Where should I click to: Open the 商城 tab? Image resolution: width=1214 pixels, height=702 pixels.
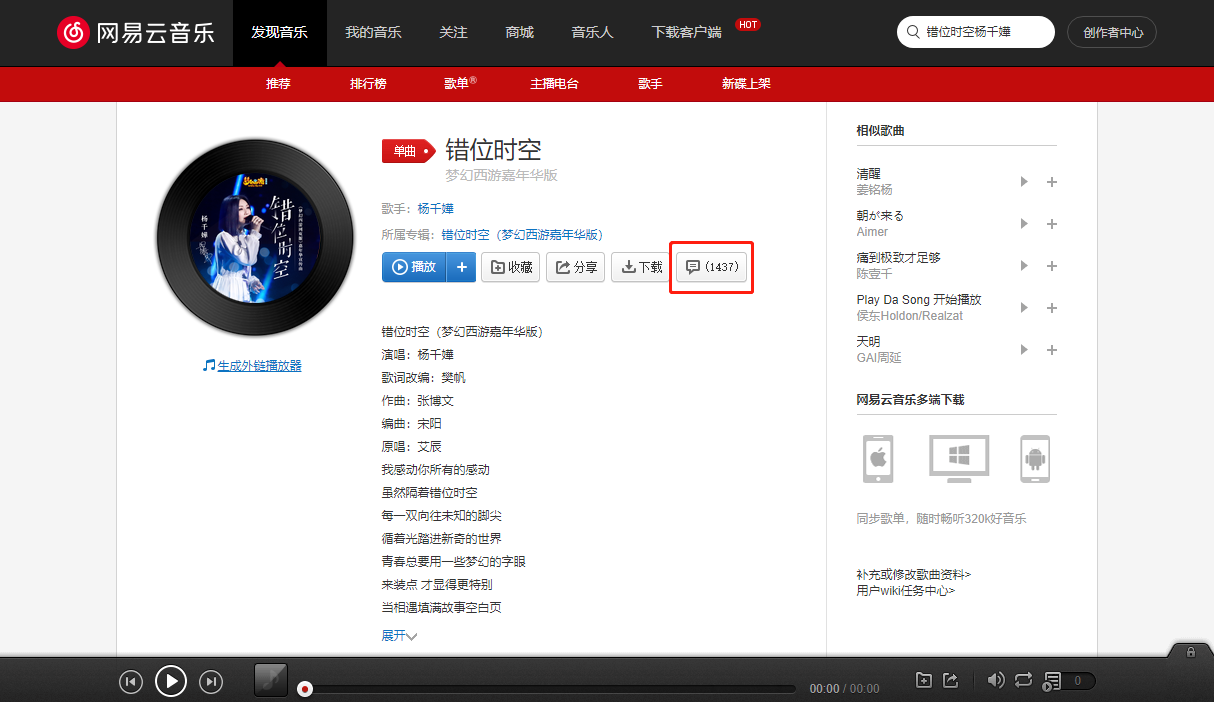520,33
